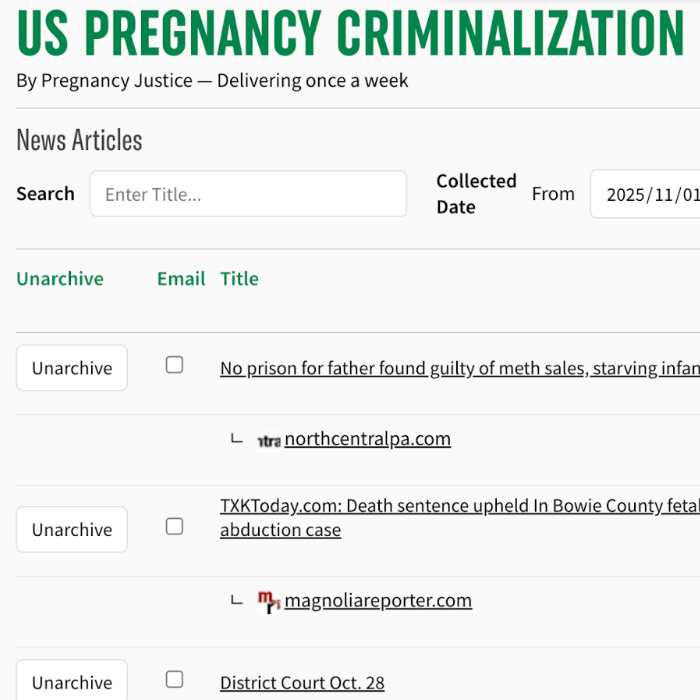Select email checkbox for District Court Oct. 28
The image size is (700, 700).
click(174, 679)
